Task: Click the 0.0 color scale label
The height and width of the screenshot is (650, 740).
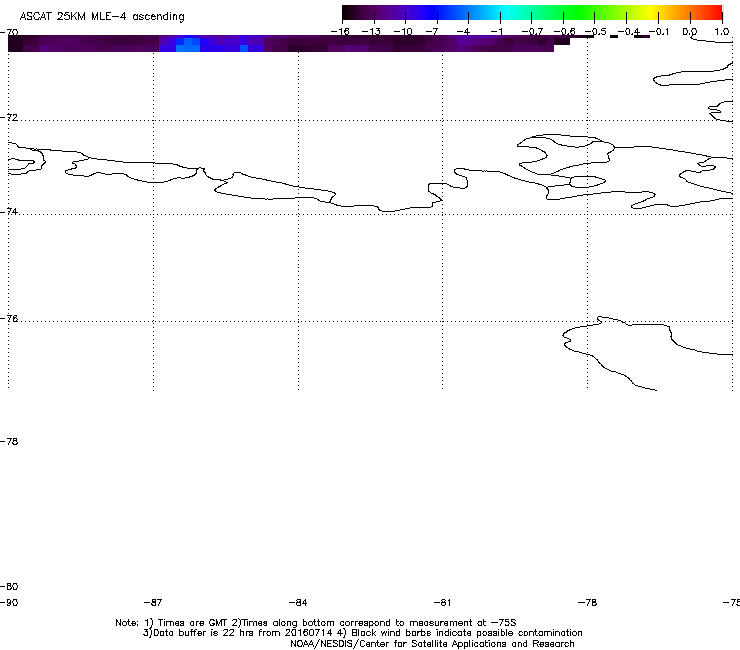Action: [x=690, y=32]
